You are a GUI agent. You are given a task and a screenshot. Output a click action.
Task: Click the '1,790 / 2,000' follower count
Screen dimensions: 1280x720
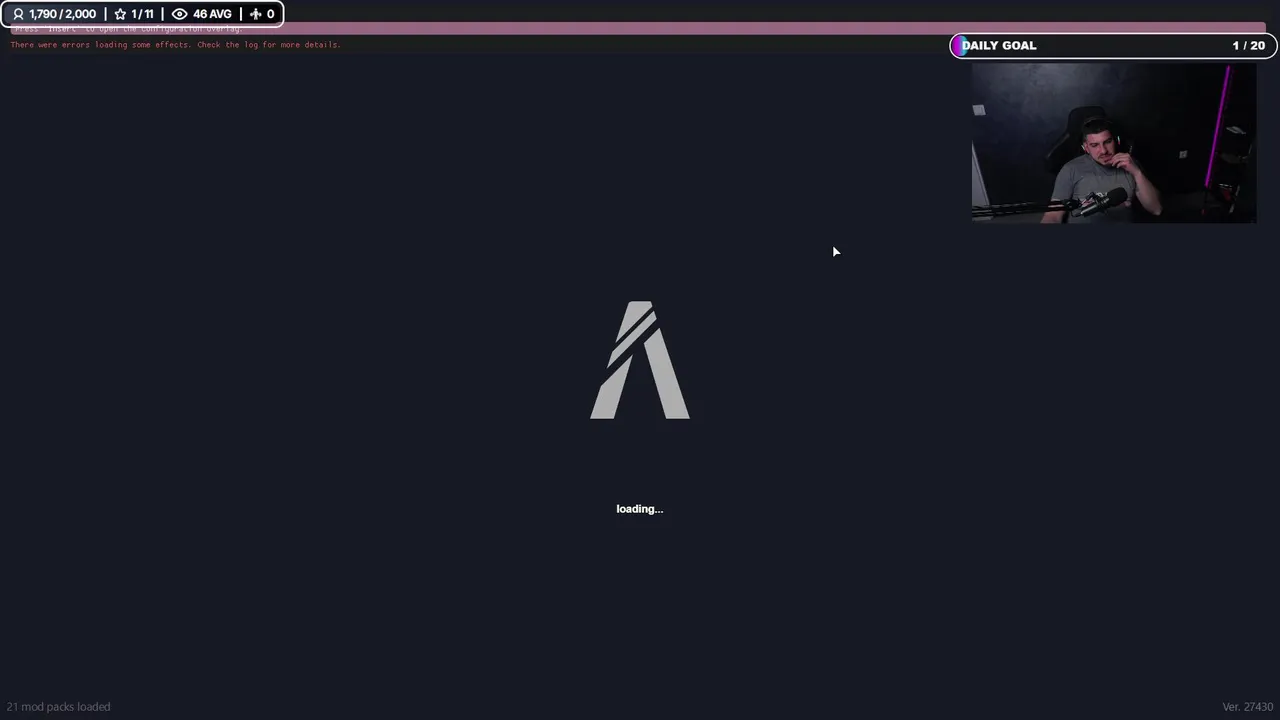pos(62,14)
